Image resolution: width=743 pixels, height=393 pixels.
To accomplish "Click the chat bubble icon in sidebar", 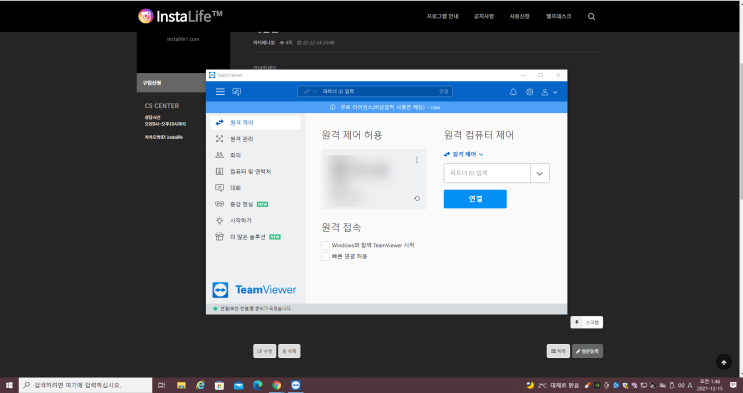I will pyautogui.click(x=219, y=188).
